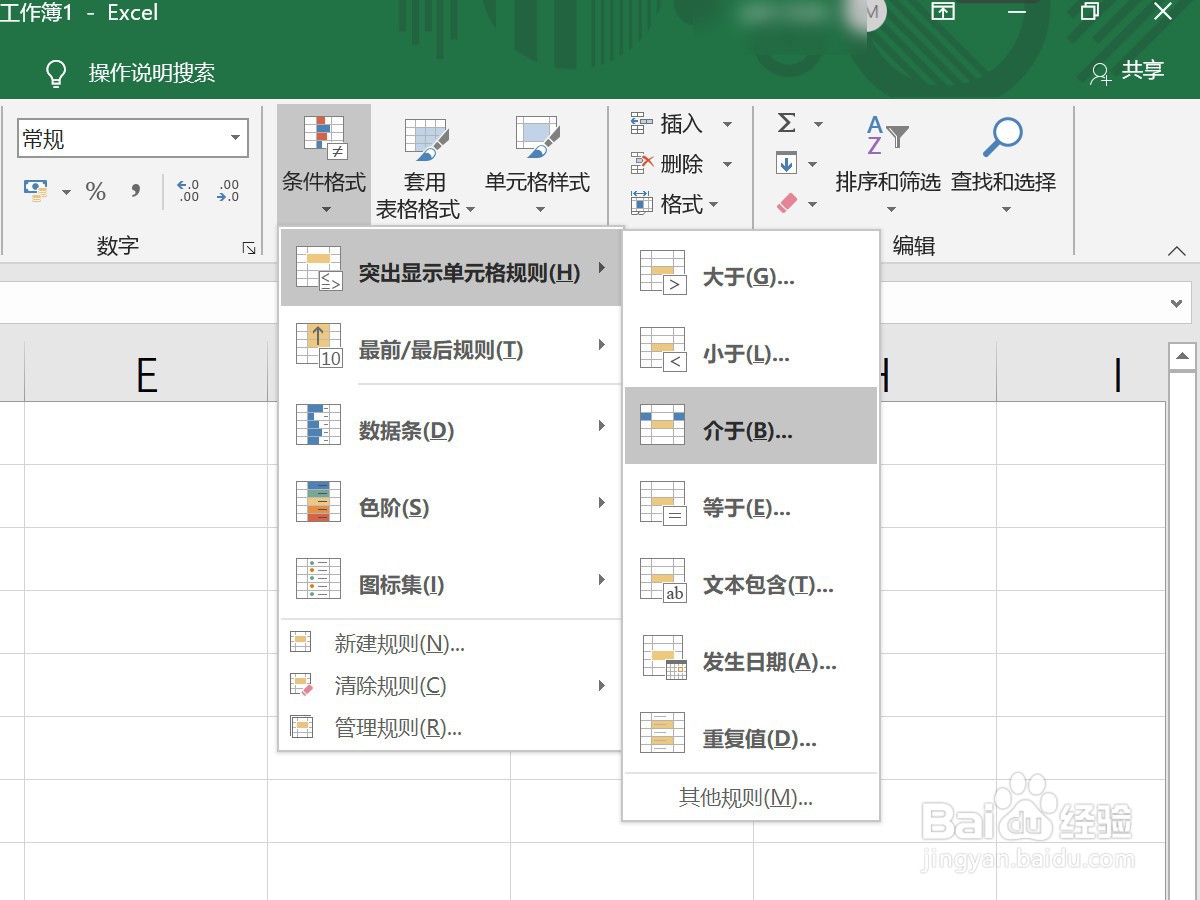1200x900 pixels.
Task: Select 突出显示单元格规则(H) menu item
Action: 450,268
